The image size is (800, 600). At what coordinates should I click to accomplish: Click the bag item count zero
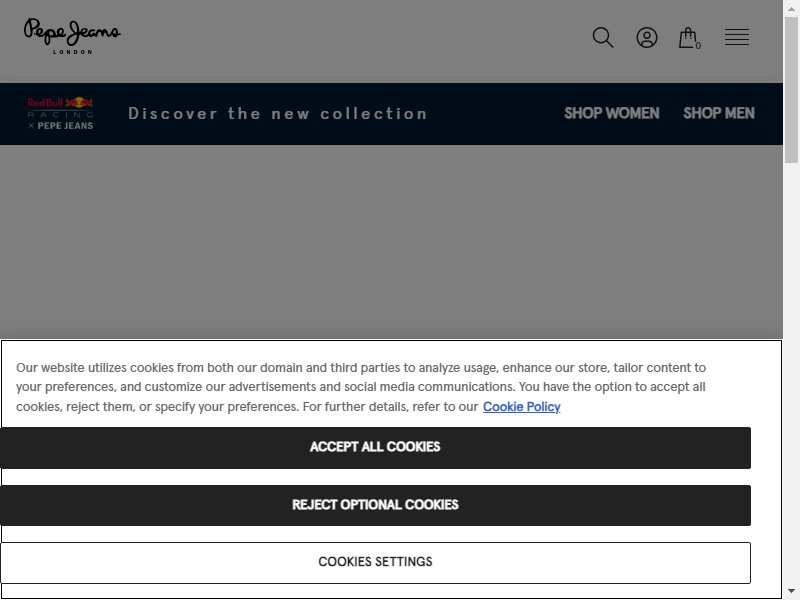[698, 45]
